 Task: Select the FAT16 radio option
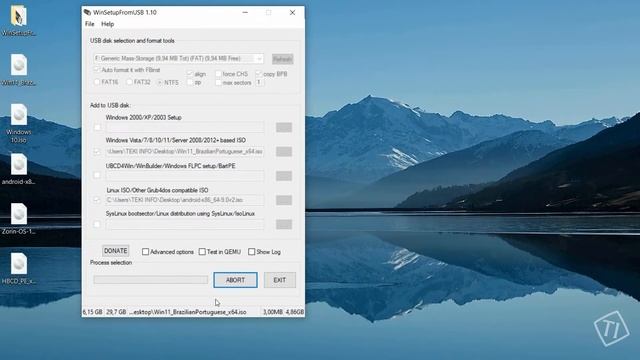[97, 82]
